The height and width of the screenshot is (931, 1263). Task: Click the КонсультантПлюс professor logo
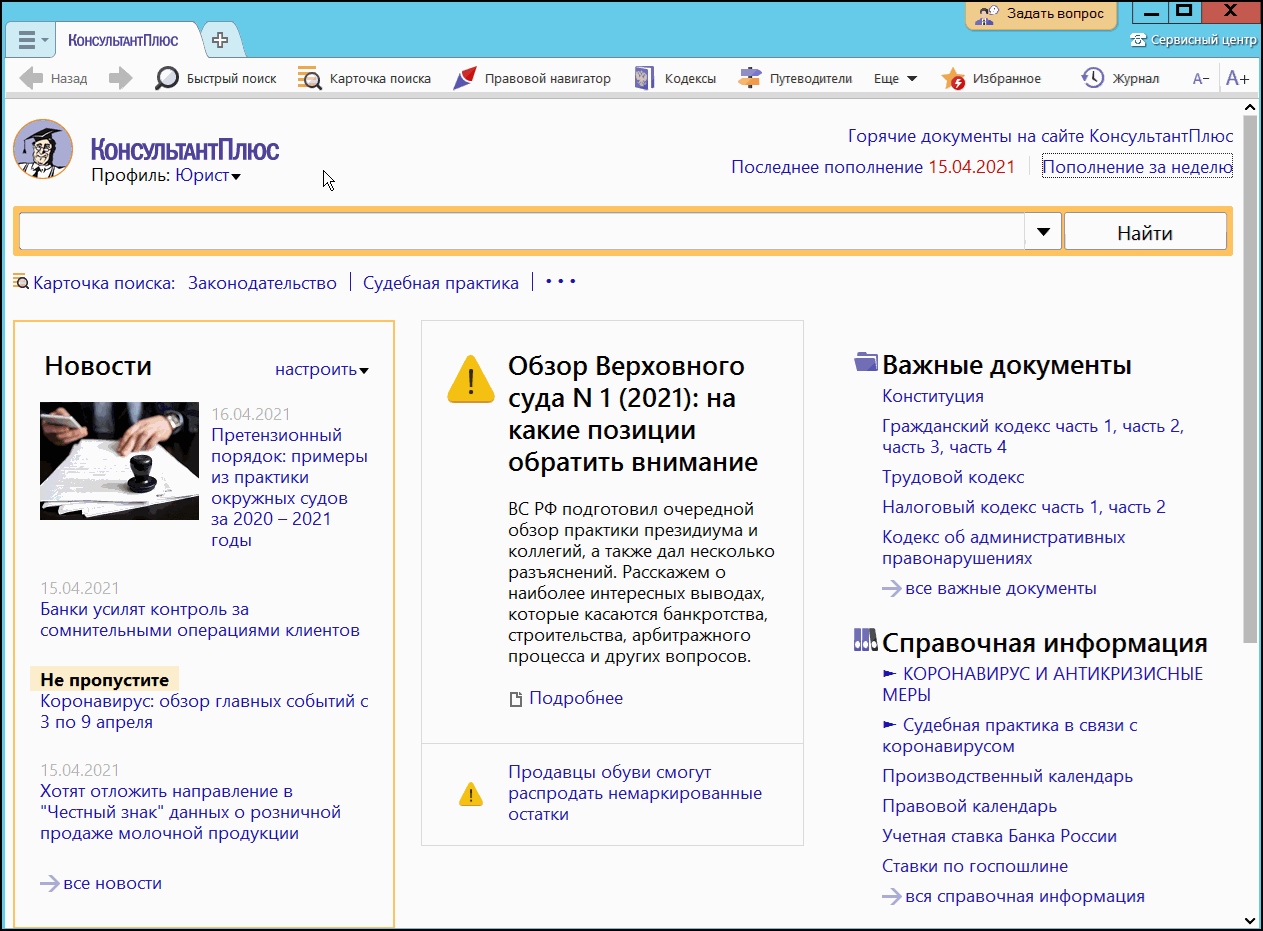point(43,149)
